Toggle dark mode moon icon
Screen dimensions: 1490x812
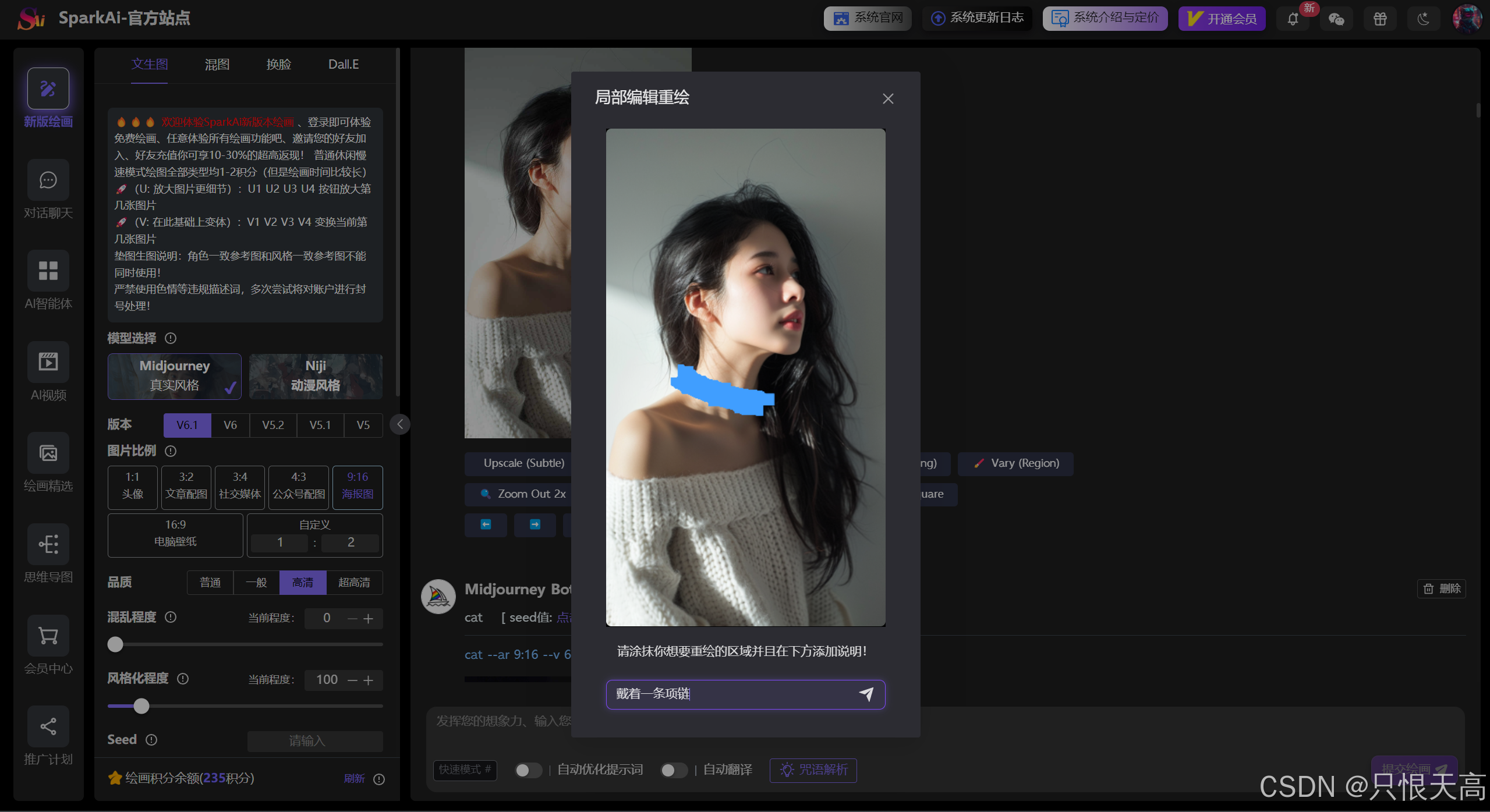click(x=1424, y=19)
